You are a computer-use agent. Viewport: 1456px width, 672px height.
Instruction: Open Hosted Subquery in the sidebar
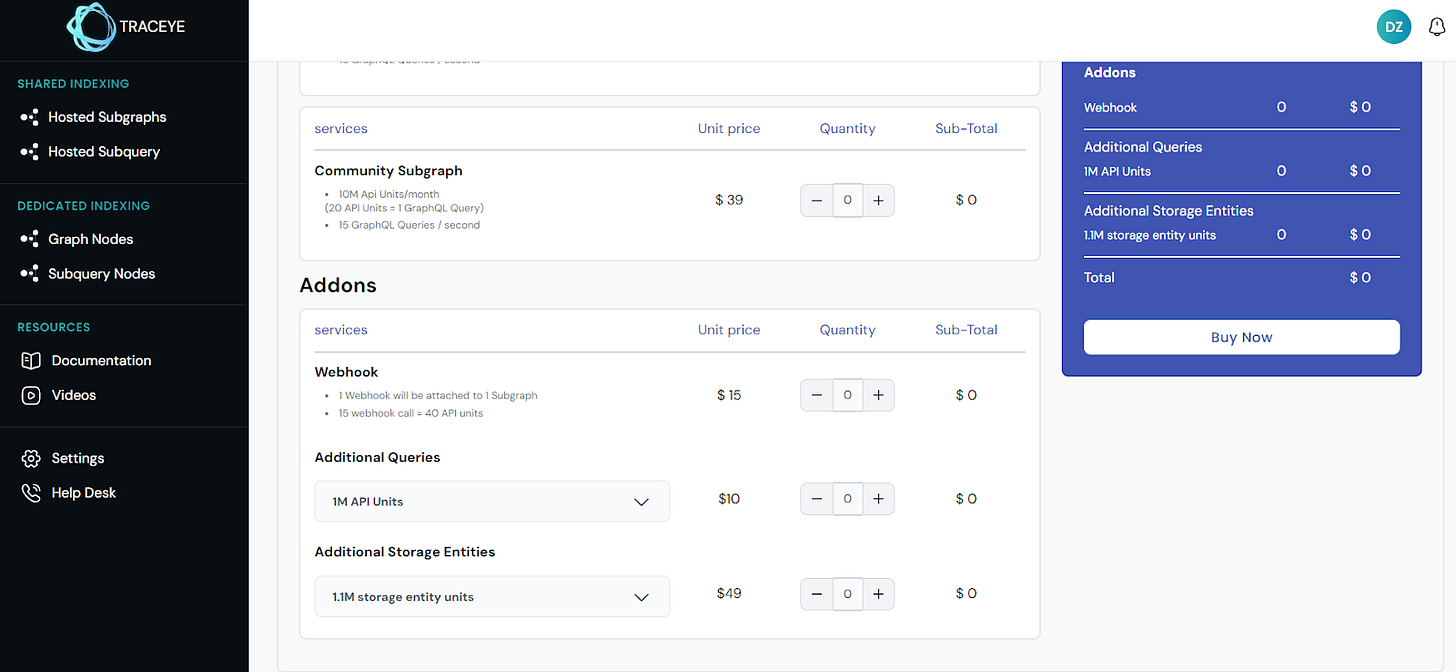tap(103, 152)
